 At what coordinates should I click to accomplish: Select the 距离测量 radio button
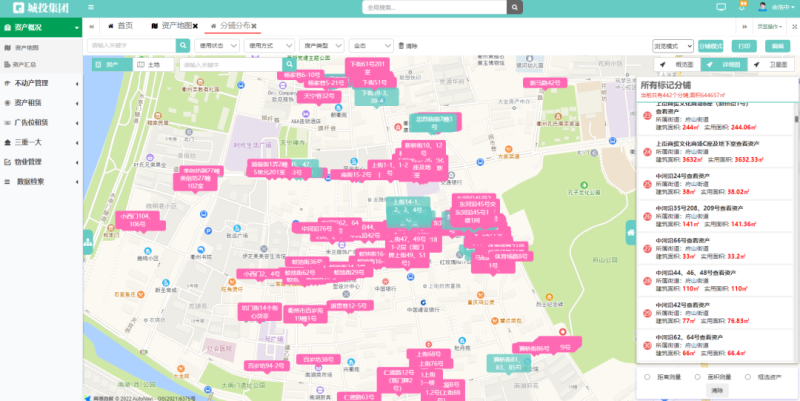[x=649, y=376]
